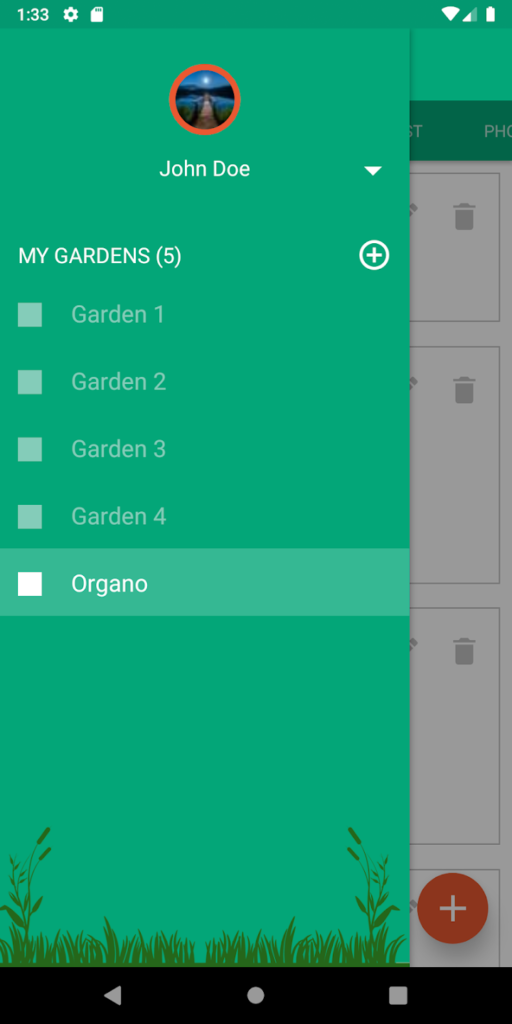Click the first card's trash delete icon
Image resolution: width=512 pixels, height=1024 pixels.
click(x=464, y=216)
